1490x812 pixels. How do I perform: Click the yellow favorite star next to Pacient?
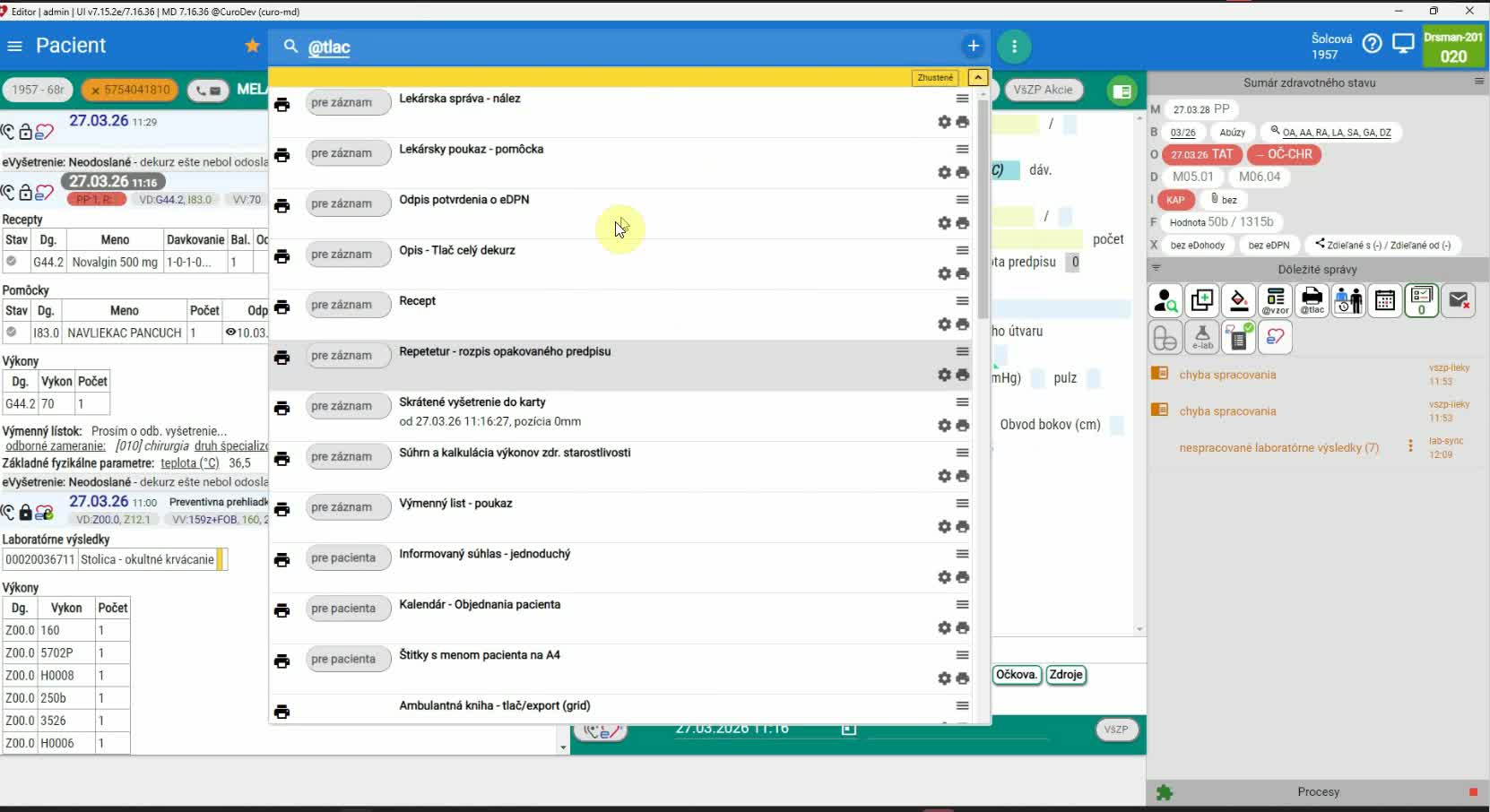pos(253,46)
